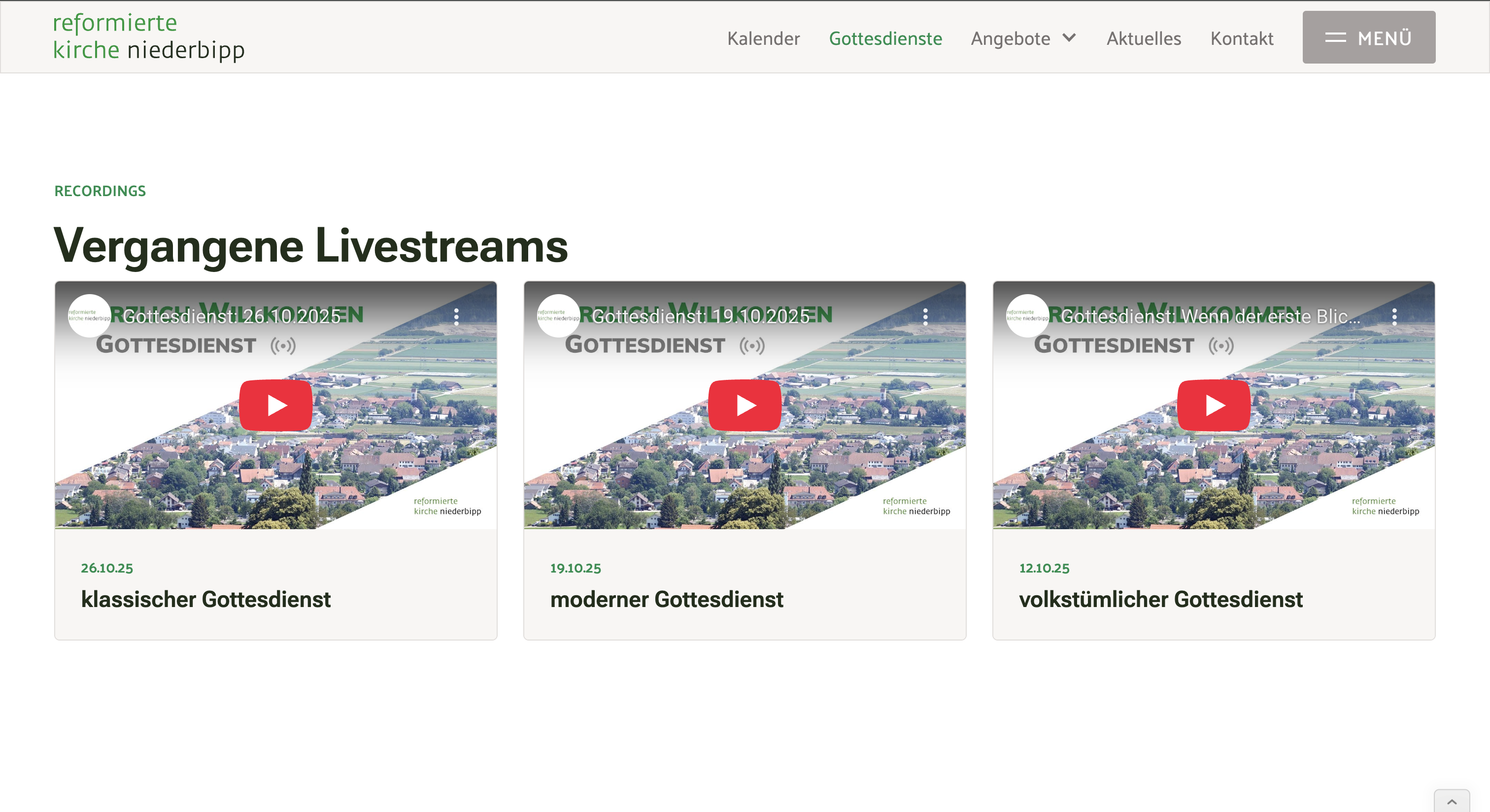
Task: Open three-dot options on 26.10.2025 video
Action: 456,316
